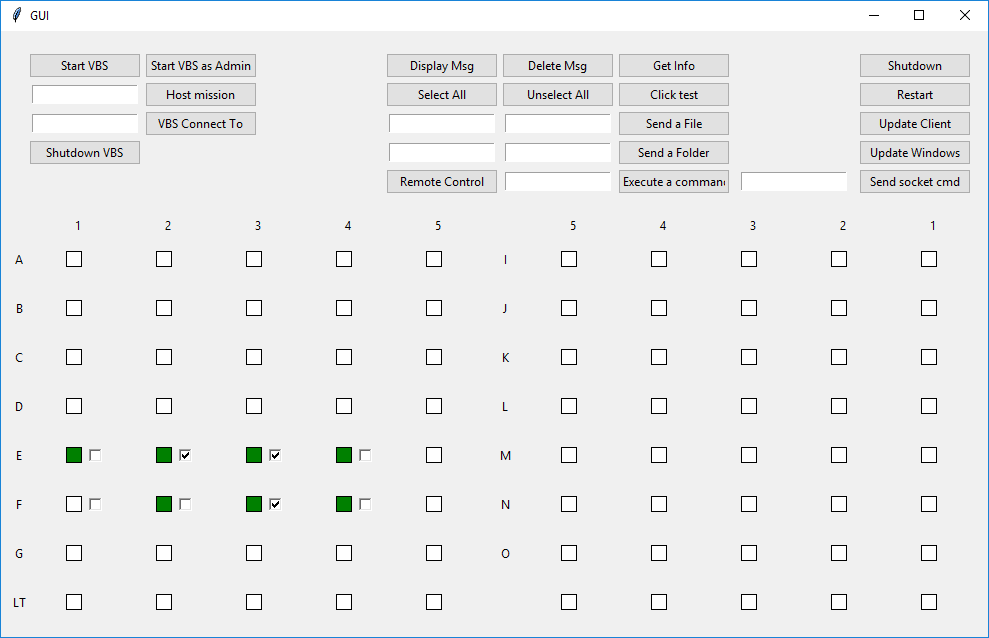The image size is (989, 638).
Task: Click the input field left of Host mission
Action: (x=84, y=95)
